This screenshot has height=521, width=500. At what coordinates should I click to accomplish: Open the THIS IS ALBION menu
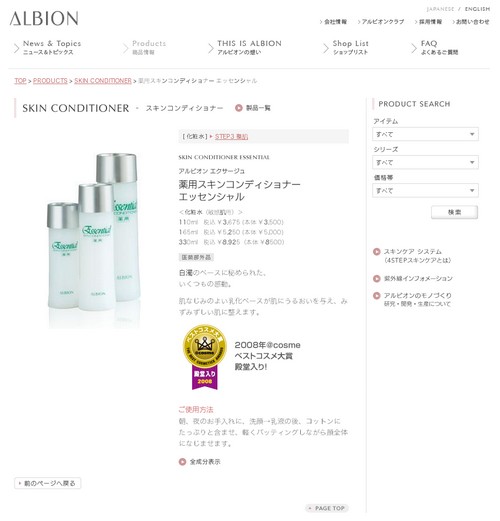(249, 47)
